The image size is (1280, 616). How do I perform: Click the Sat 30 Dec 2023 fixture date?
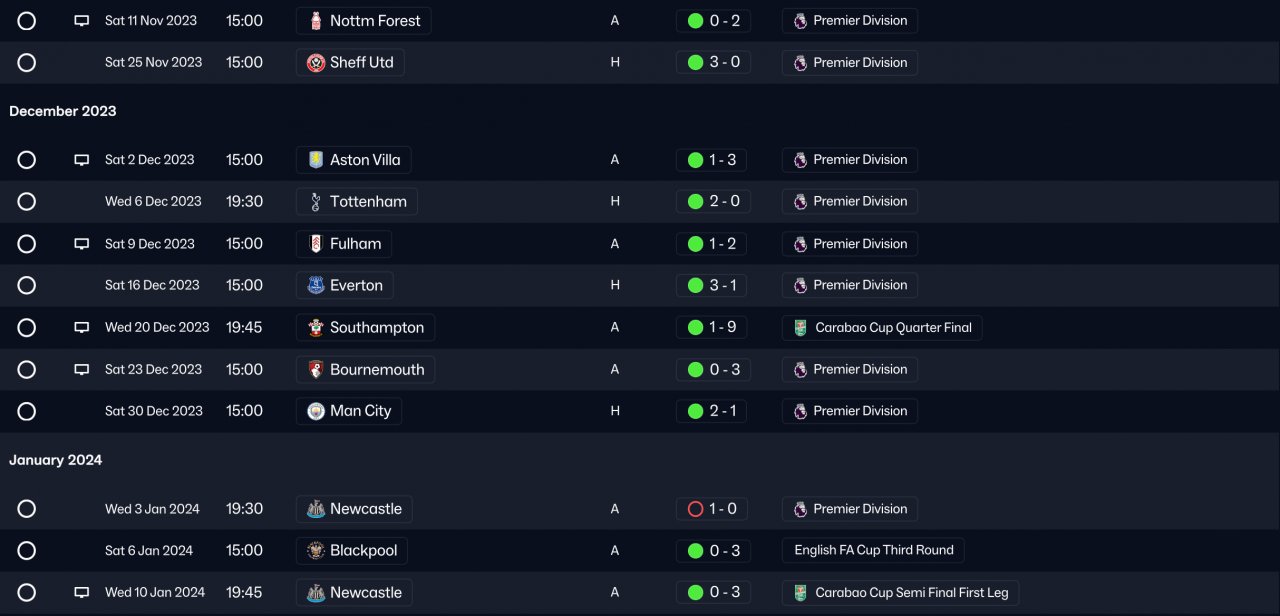pos(154,411)
